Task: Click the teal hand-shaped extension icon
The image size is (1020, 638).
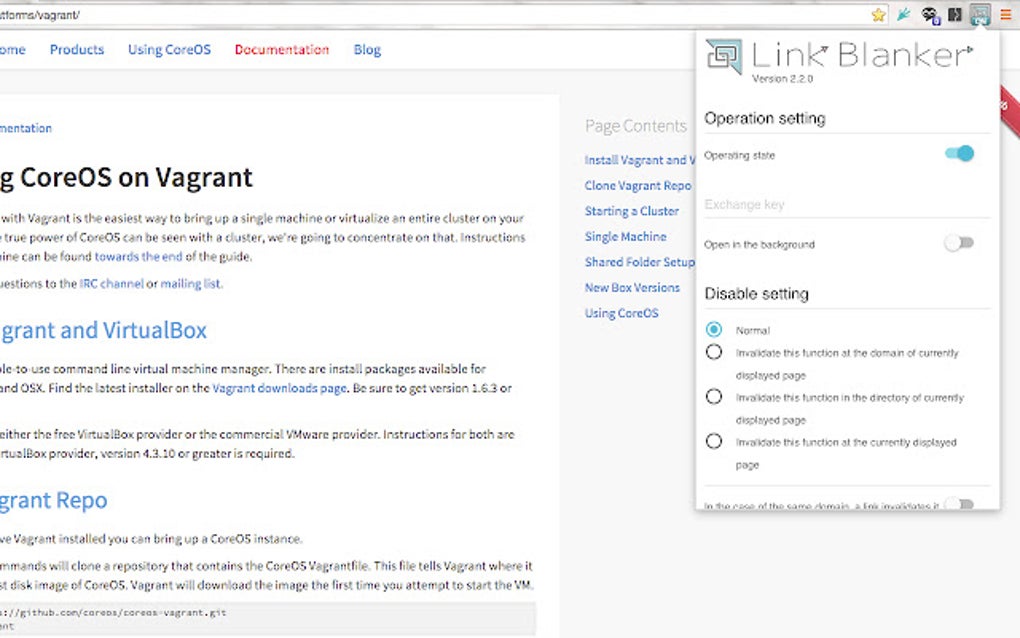Action: pos(902,14)
